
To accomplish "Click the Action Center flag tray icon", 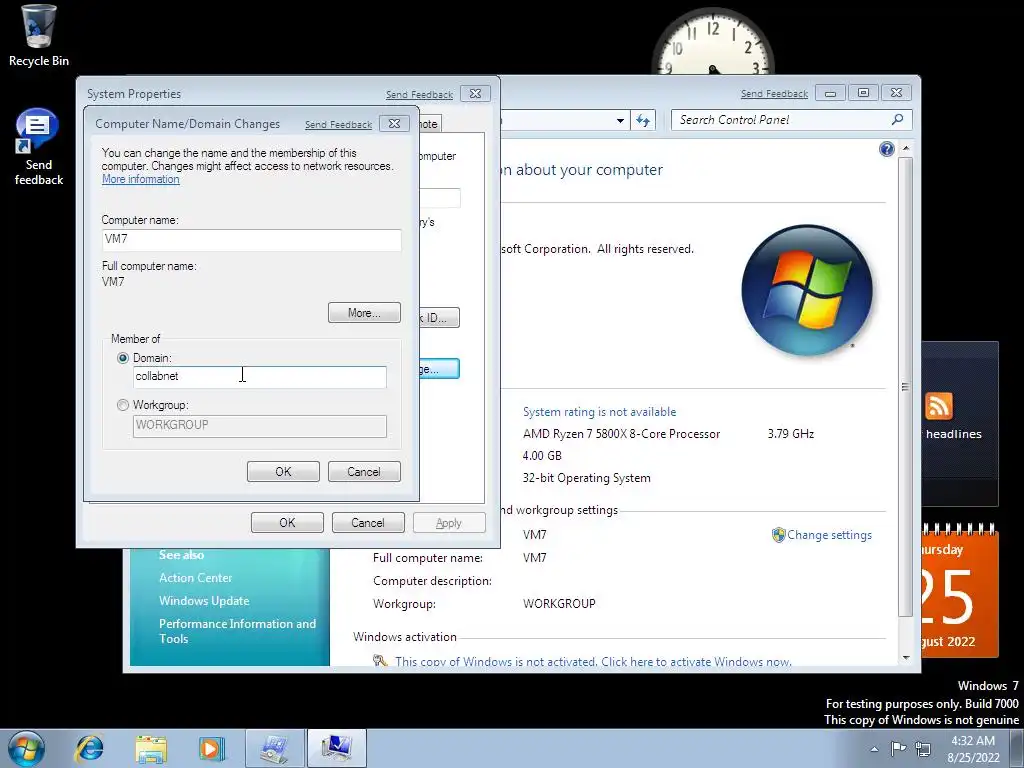I will [x=899, y=748].
